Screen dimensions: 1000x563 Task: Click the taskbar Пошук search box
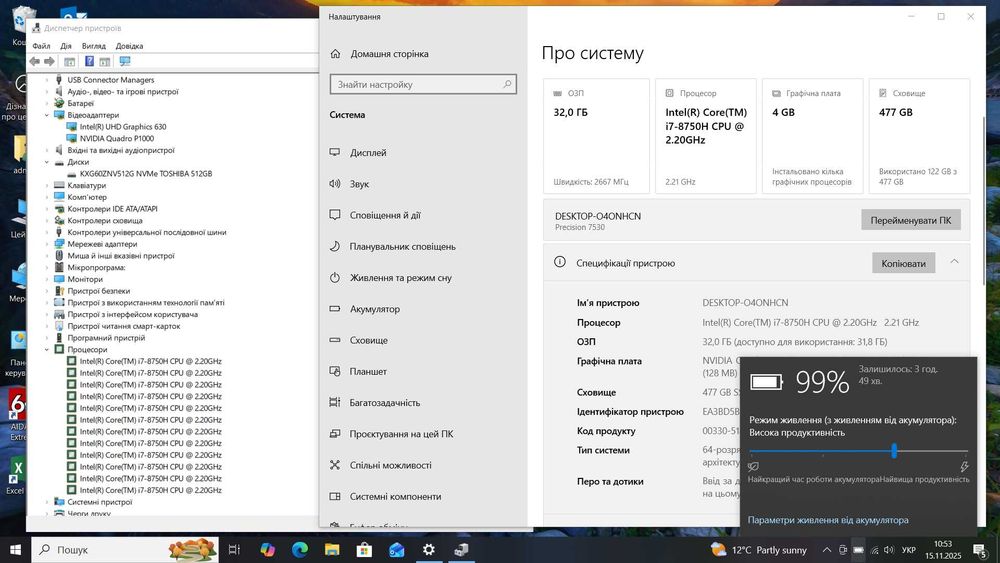point(125,549)
